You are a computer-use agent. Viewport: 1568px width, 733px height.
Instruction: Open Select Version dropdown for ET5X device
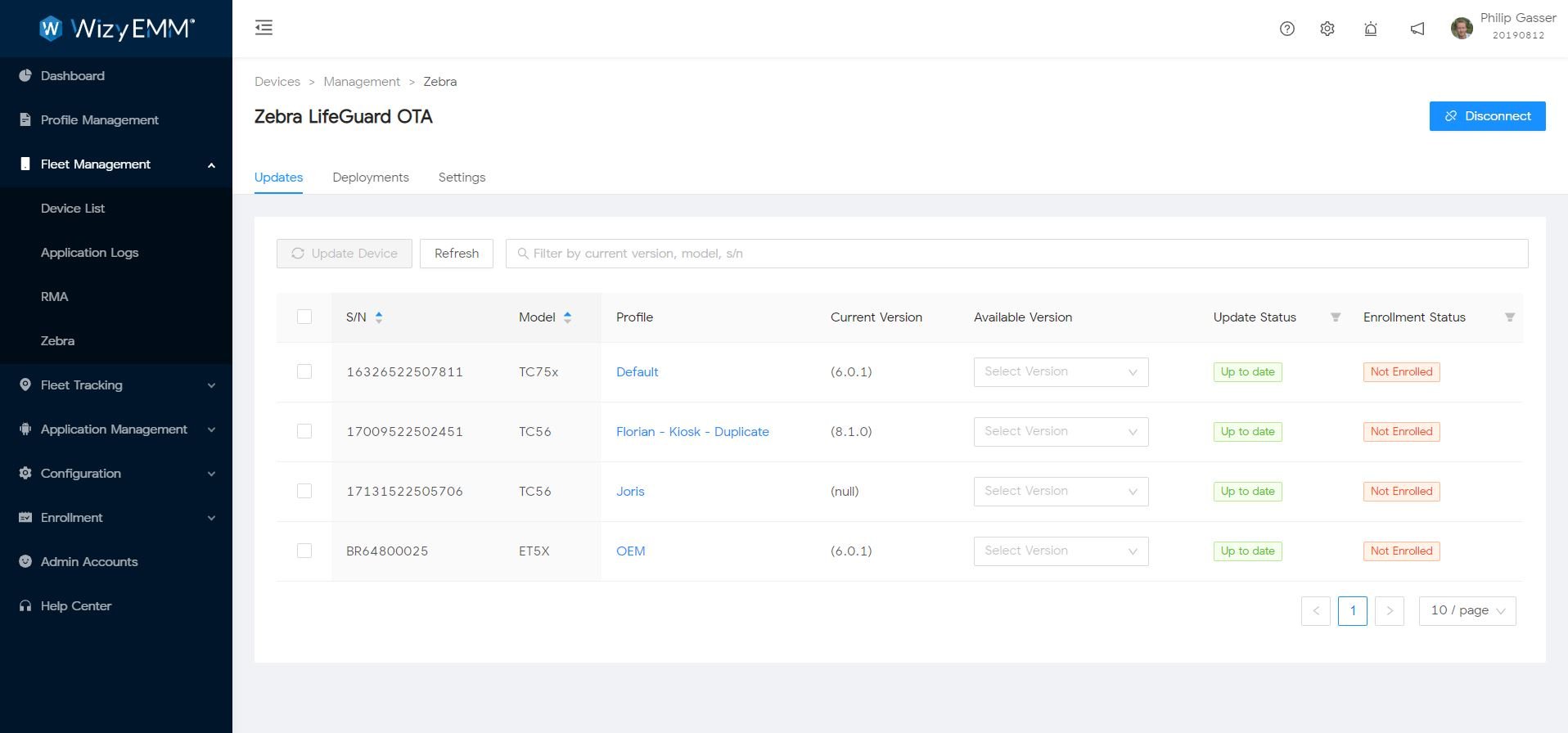point(1061,551)
